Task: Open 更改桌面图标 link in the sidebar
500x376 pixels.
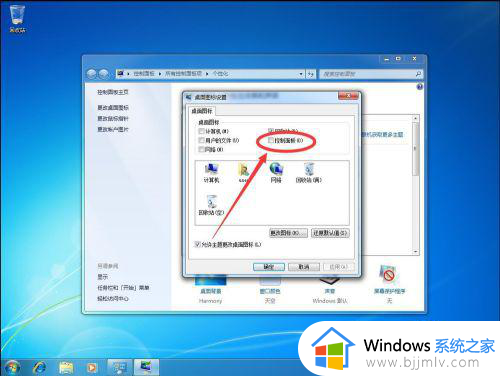Action: (x=113, y=107)
